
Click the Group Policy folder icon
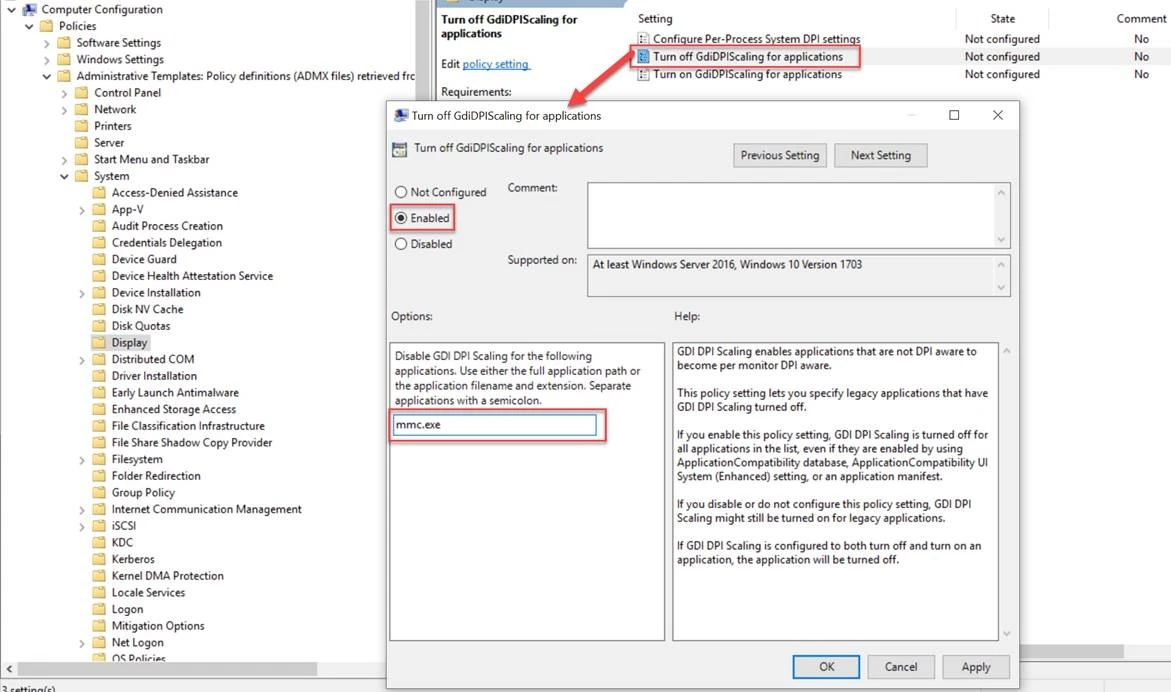tap(99, 492)
